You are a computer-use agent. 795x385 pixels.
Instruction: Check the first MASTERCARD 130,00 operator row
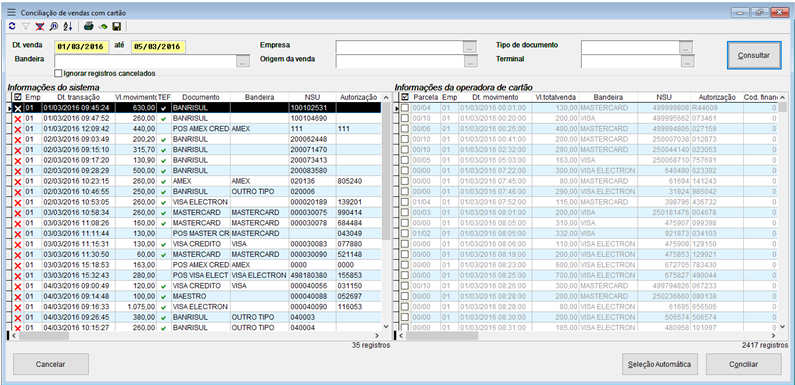coord(405,108)
